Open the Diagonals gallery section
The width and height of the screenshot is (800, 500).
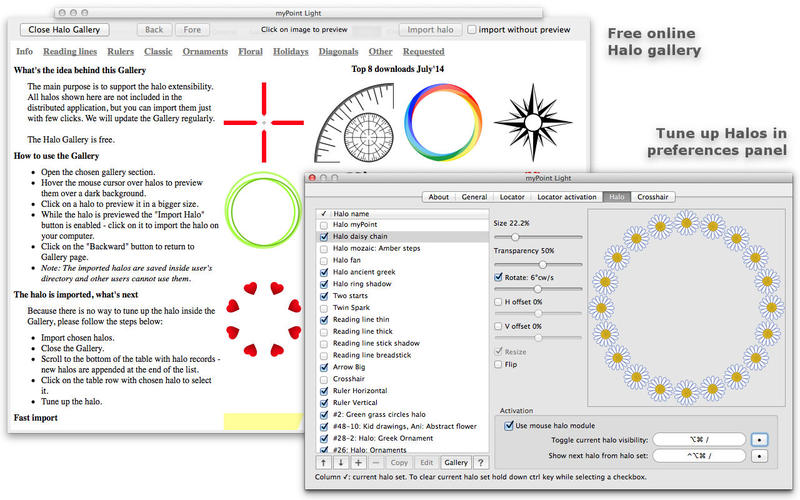click(x=338, y=52)
